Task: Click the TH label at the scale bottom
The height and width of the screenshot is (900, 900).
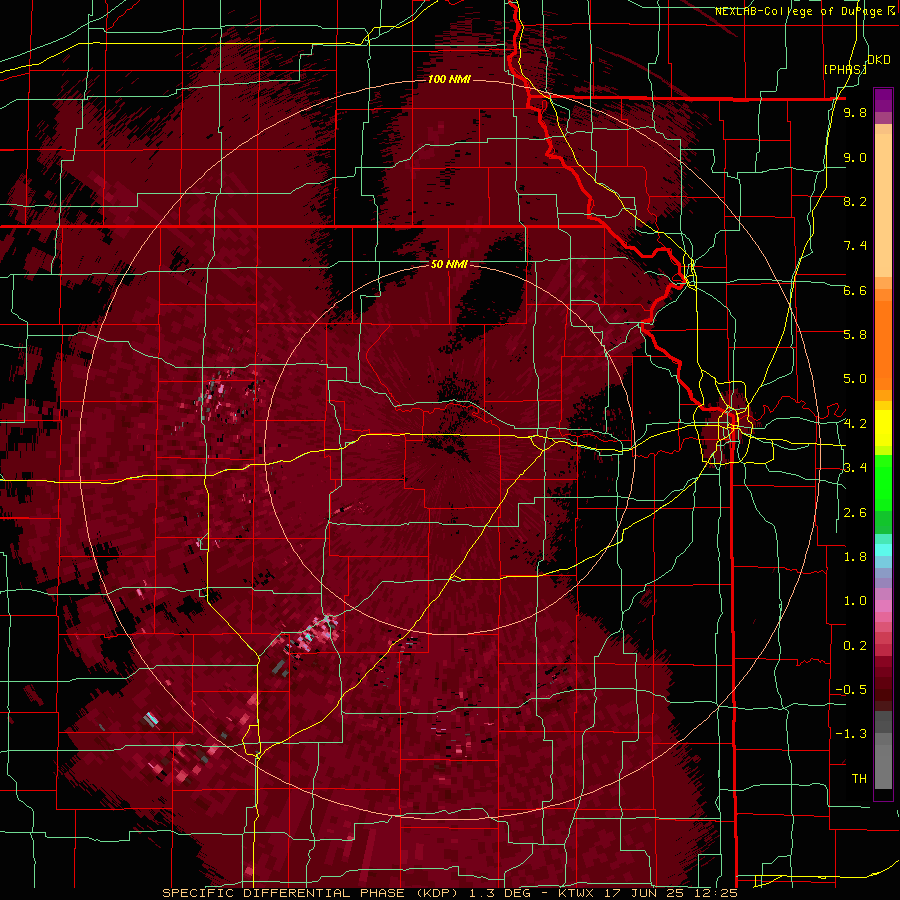Action: [x=859, y=779]
